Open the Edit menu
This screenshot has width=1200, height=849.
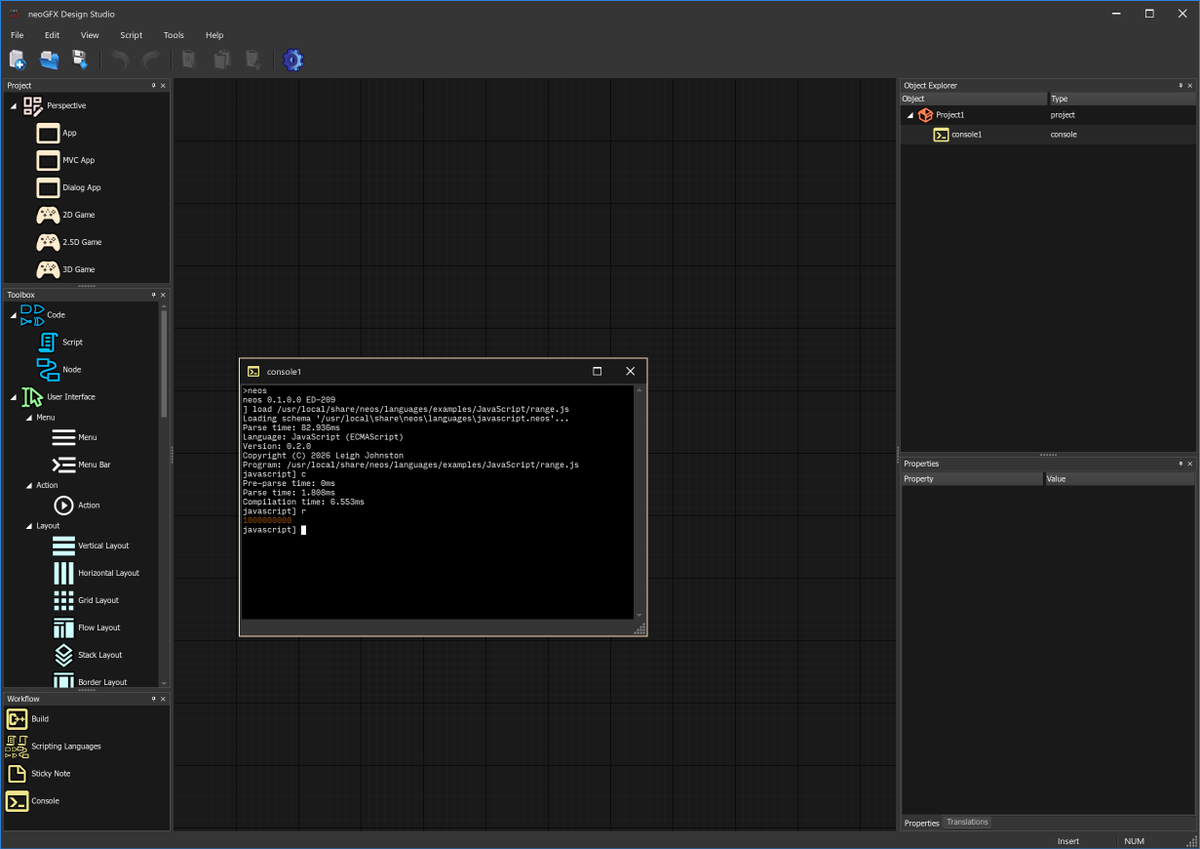click(x=52, y=35)
